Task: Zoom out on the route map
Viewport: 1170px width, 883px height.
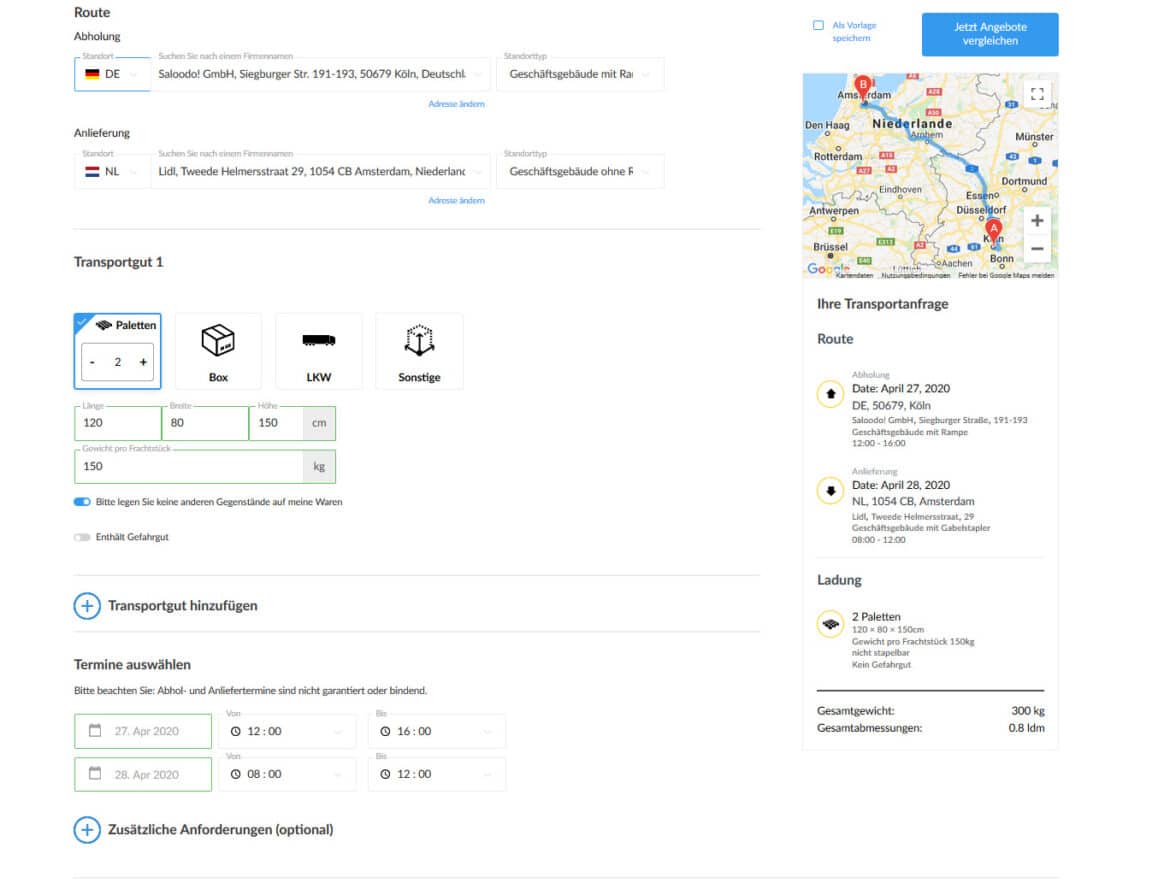Action: 1037,249
